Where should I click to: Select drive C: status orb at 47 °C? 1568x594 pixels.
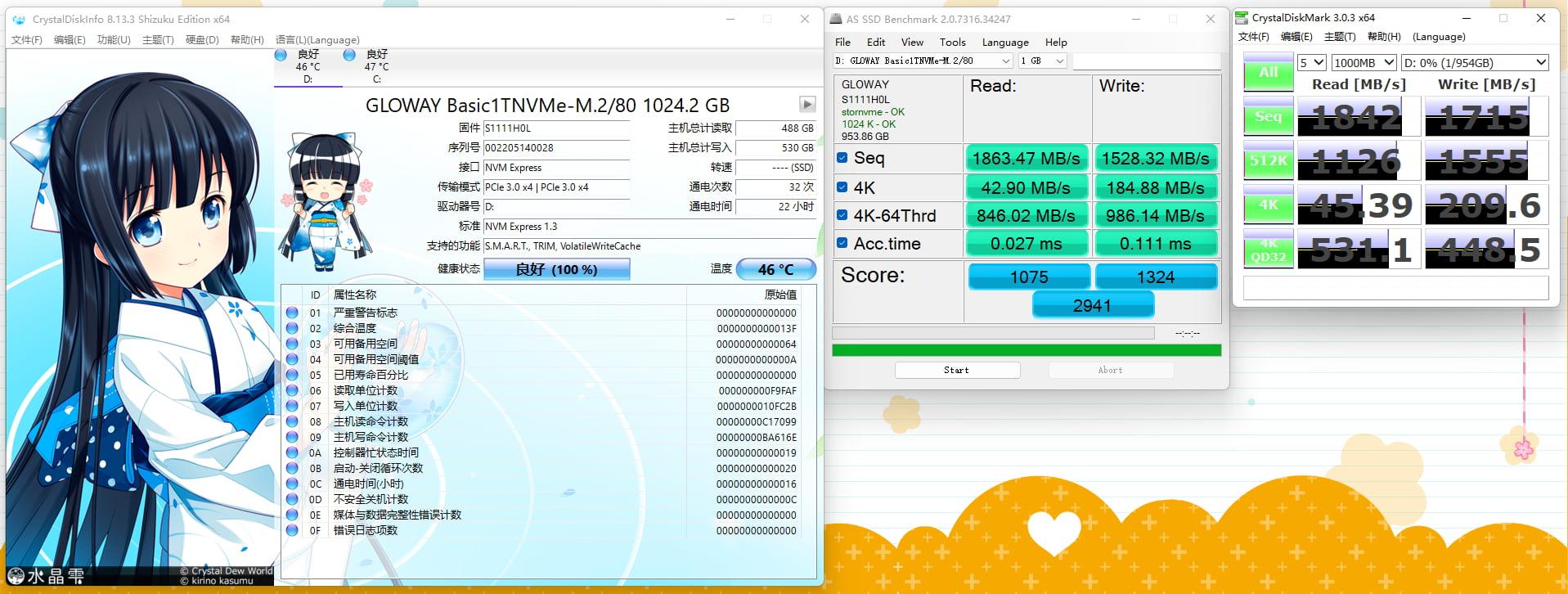(x=349, y=55)
